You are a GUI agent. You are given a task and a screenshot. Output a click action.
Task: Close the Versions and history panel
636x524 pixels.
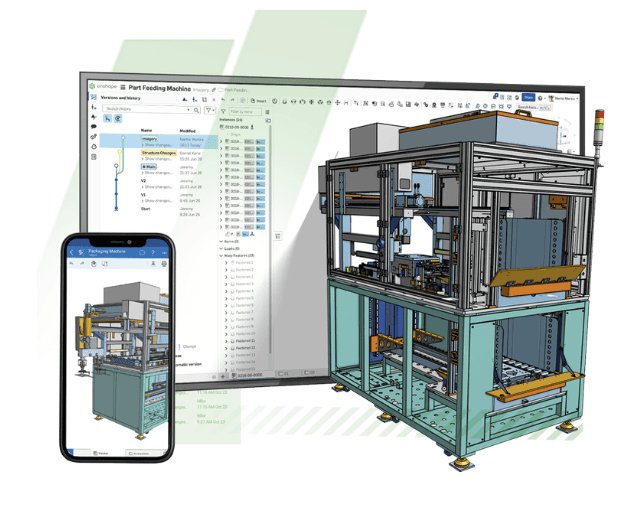(214, 99)
